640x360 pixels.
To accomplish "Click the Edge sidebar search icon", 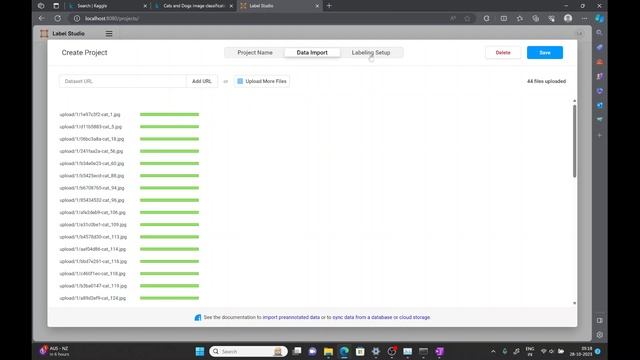I will (599, 33).
